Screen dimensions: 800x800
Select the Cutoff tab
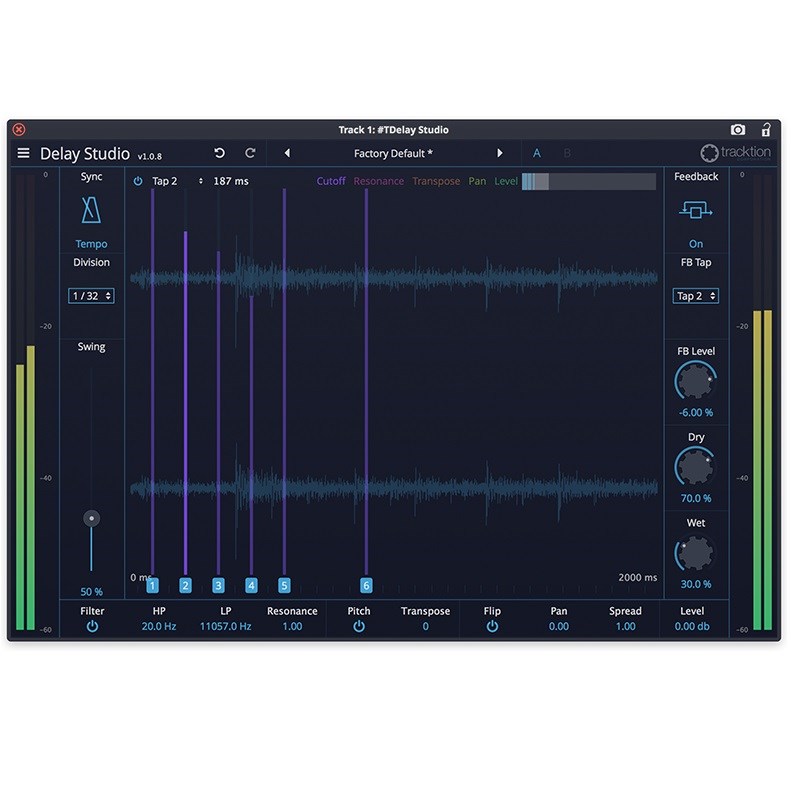pyautogui.click(x=331, y=181)
